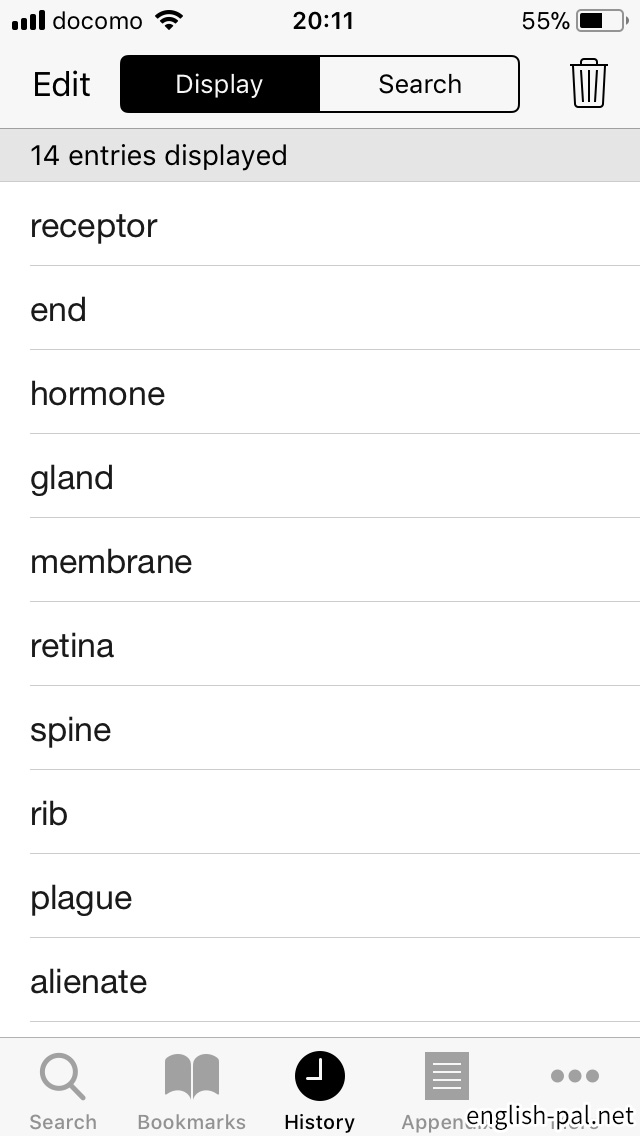Tap the trash can icon
Screen dimensions: 640x1136
(x=589, y=83)
